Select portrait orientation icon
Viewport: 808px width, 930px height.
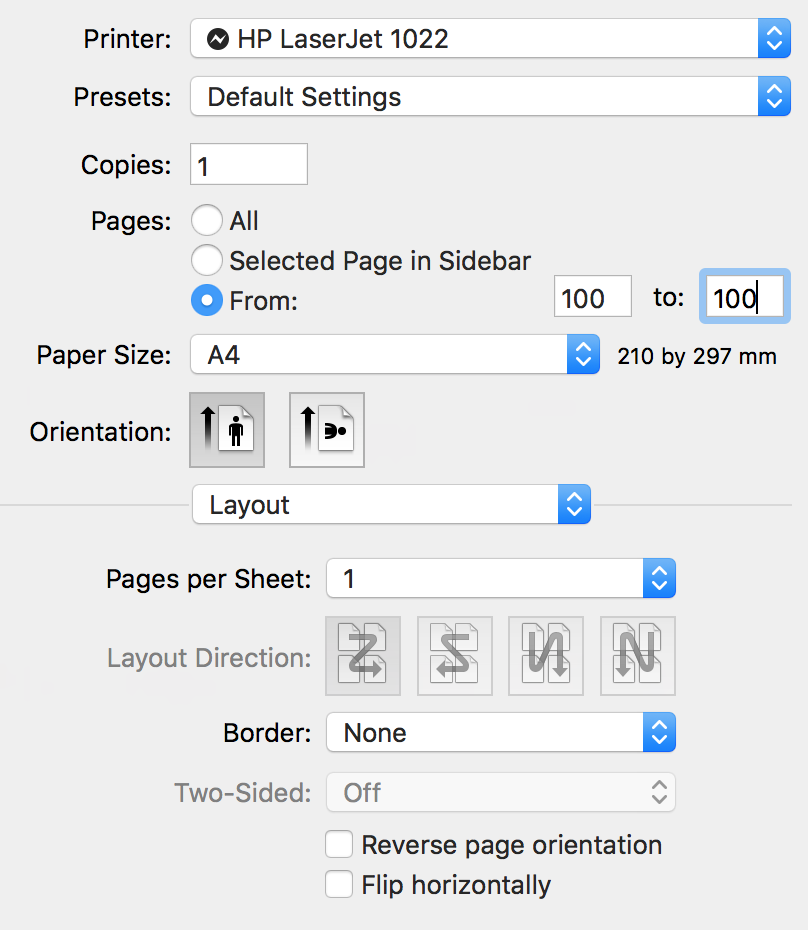click(227, 430)
